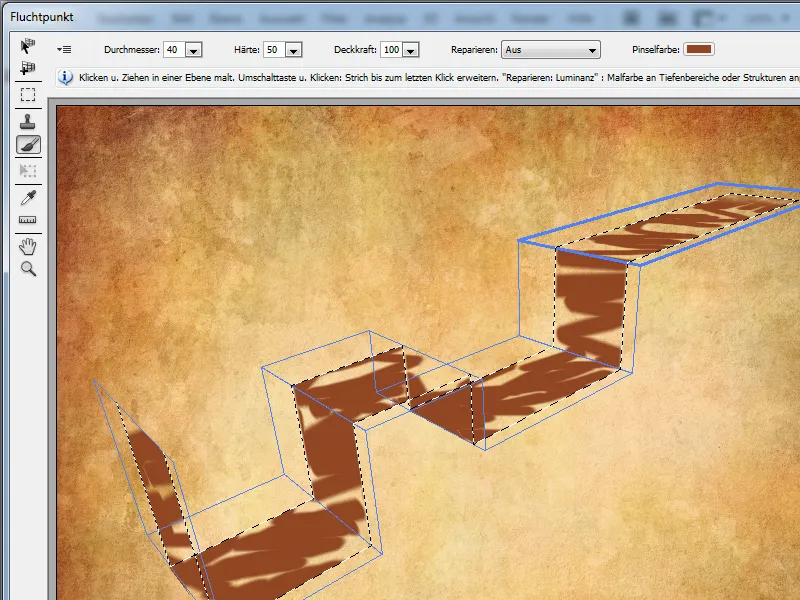Click the "Deckkraft:" label

pos(355,49)
